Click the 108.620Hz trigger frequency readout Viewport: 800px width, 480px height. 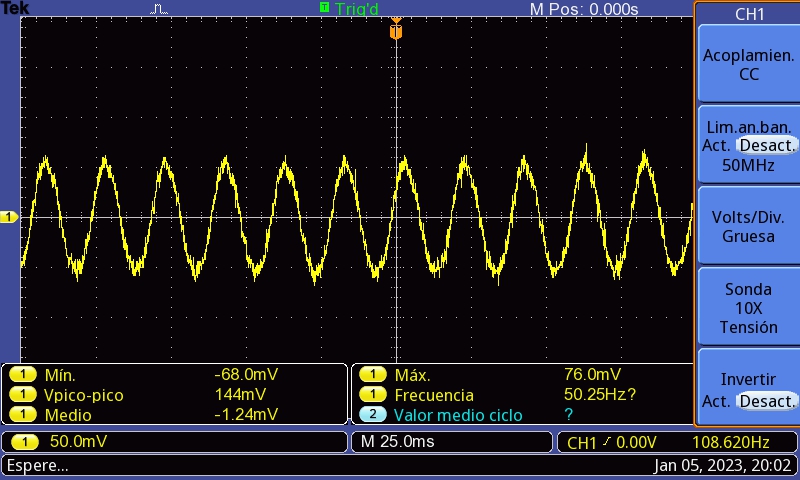pyautogui.click(x=731, y=443)
